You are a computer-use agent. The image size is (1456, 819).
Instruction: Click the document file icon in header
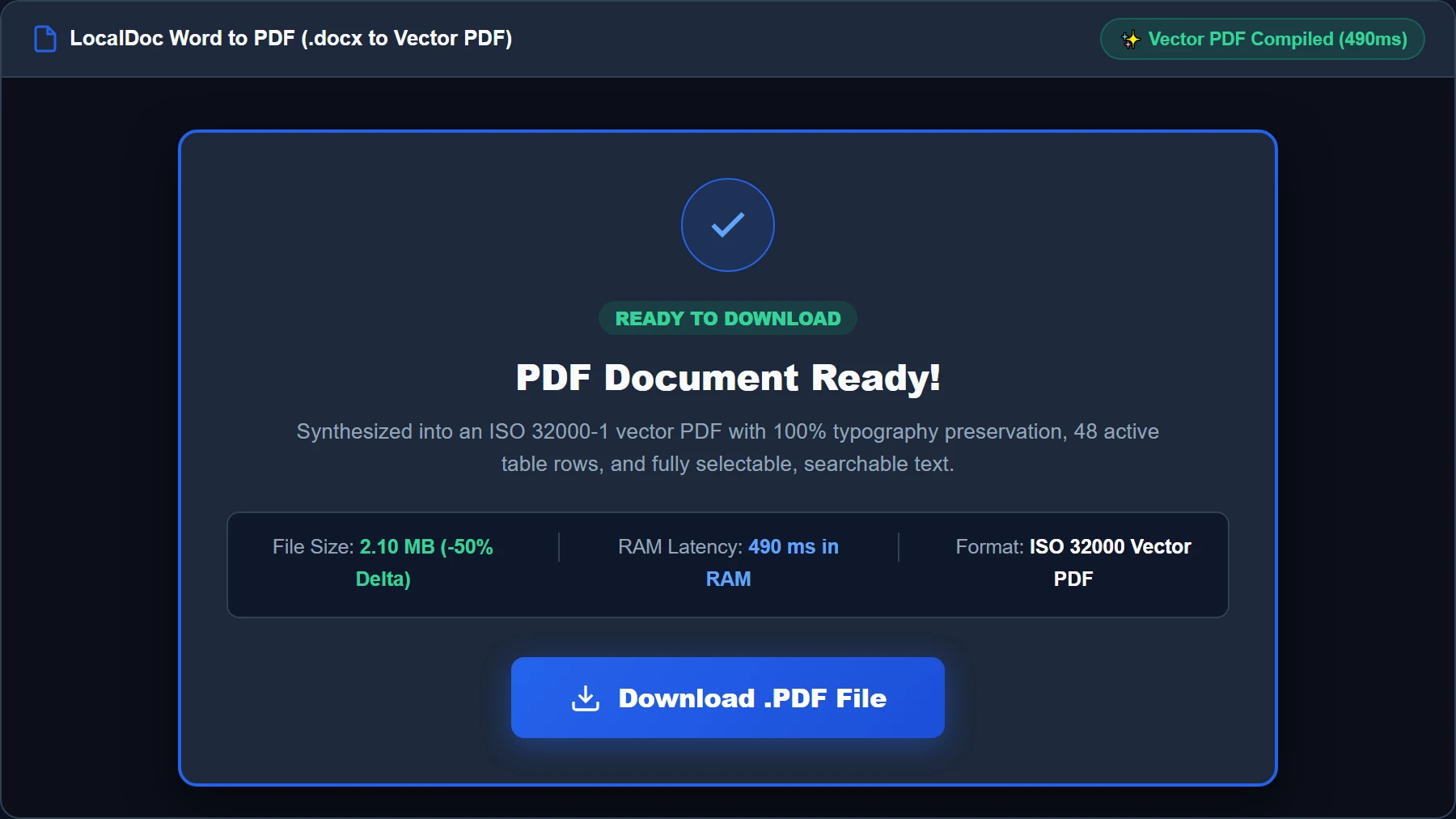click(45, 39)
